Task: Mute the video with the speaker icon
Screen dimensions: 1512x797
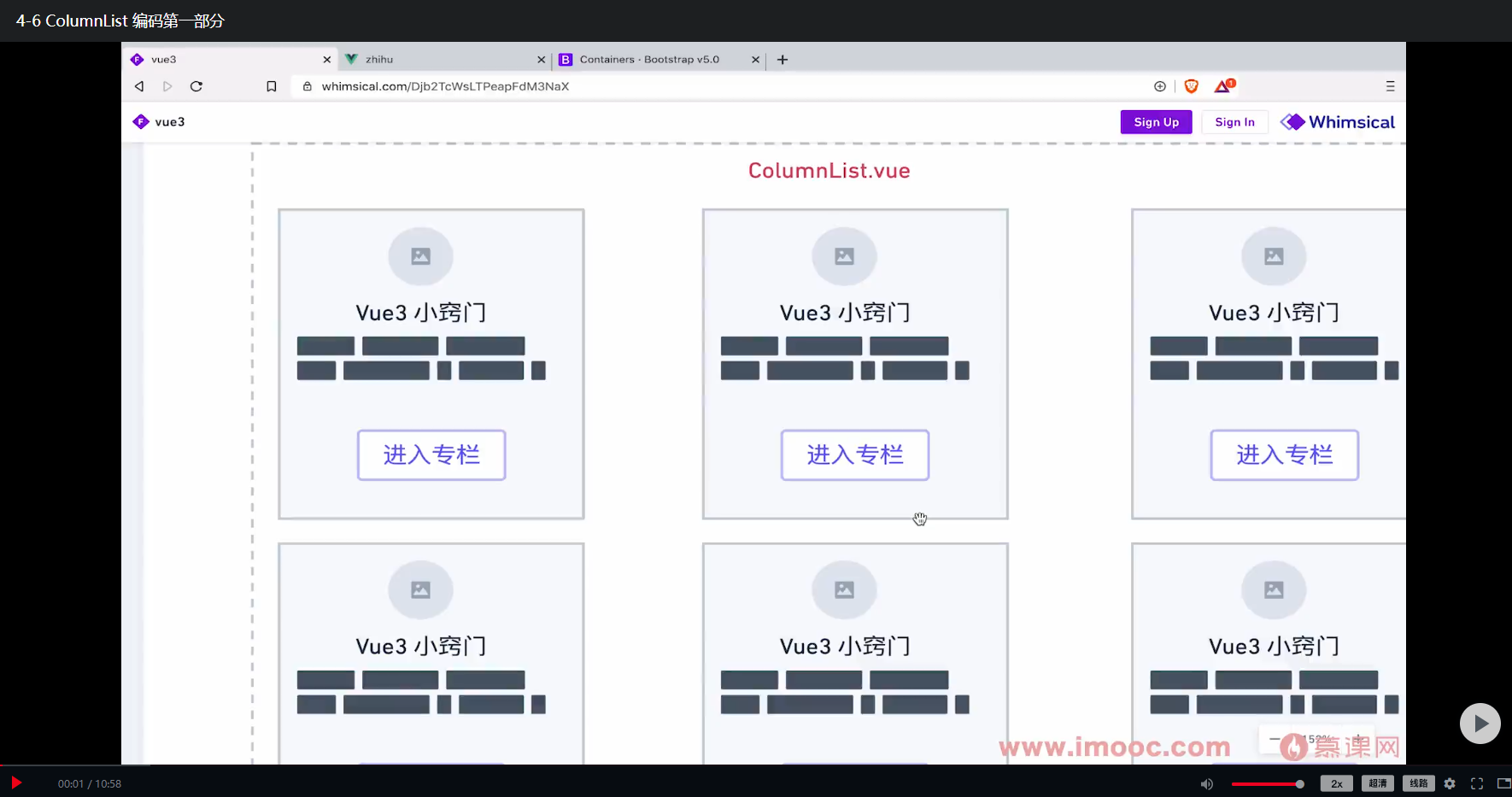Action: (1207, 784)
